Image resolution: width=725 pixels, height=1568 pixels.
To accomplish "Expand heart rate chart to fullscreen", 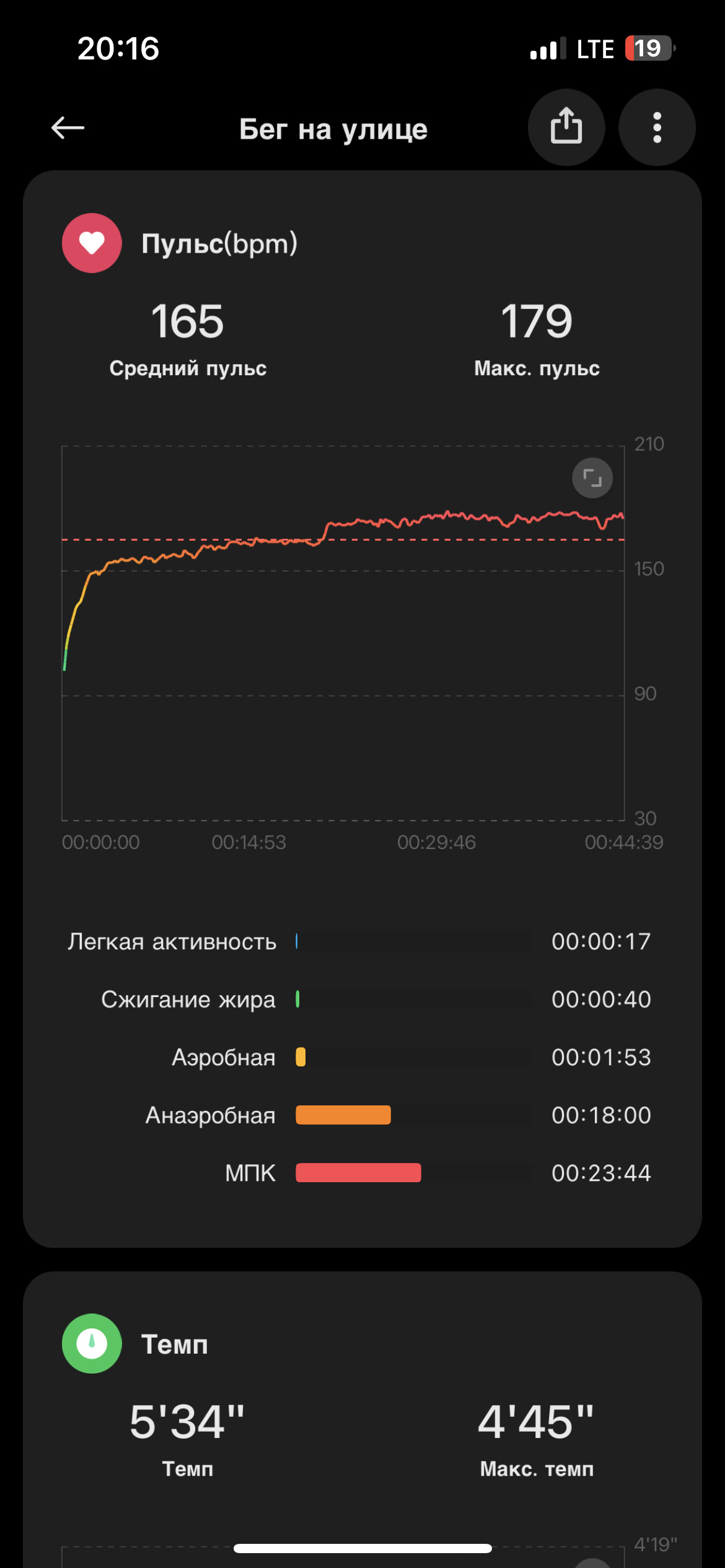I will tap(592, 478).
